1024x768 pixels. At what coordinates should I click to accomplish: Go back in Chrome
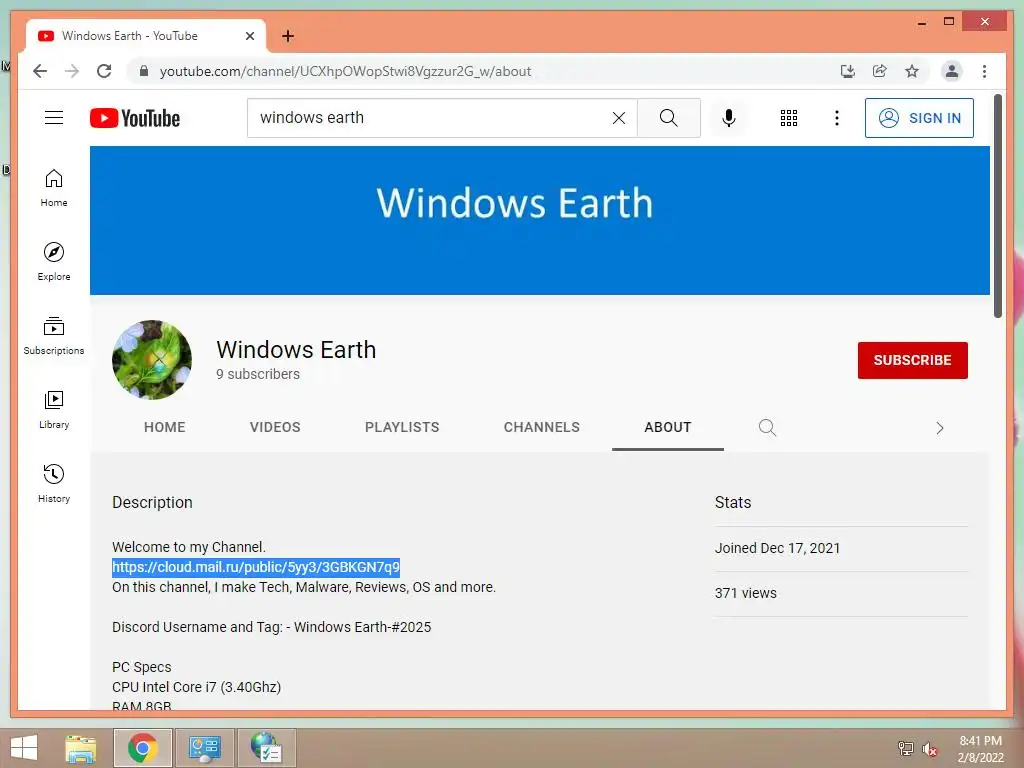click(40, 71)
